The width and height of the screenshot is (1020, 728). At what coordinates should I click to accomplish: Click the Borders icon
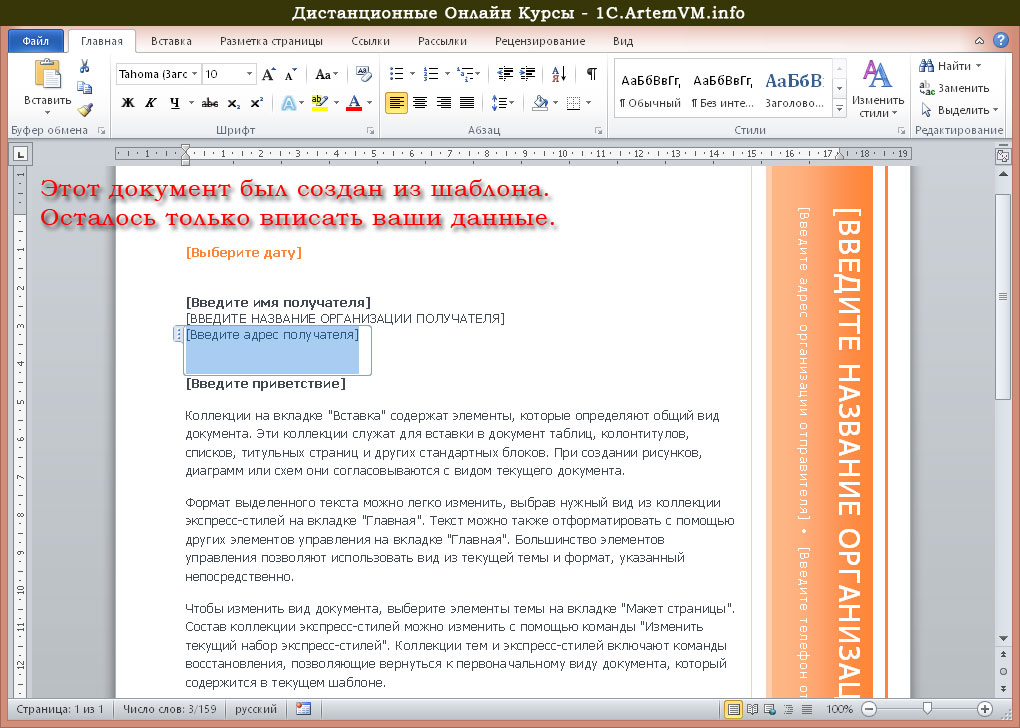point(573,103)
